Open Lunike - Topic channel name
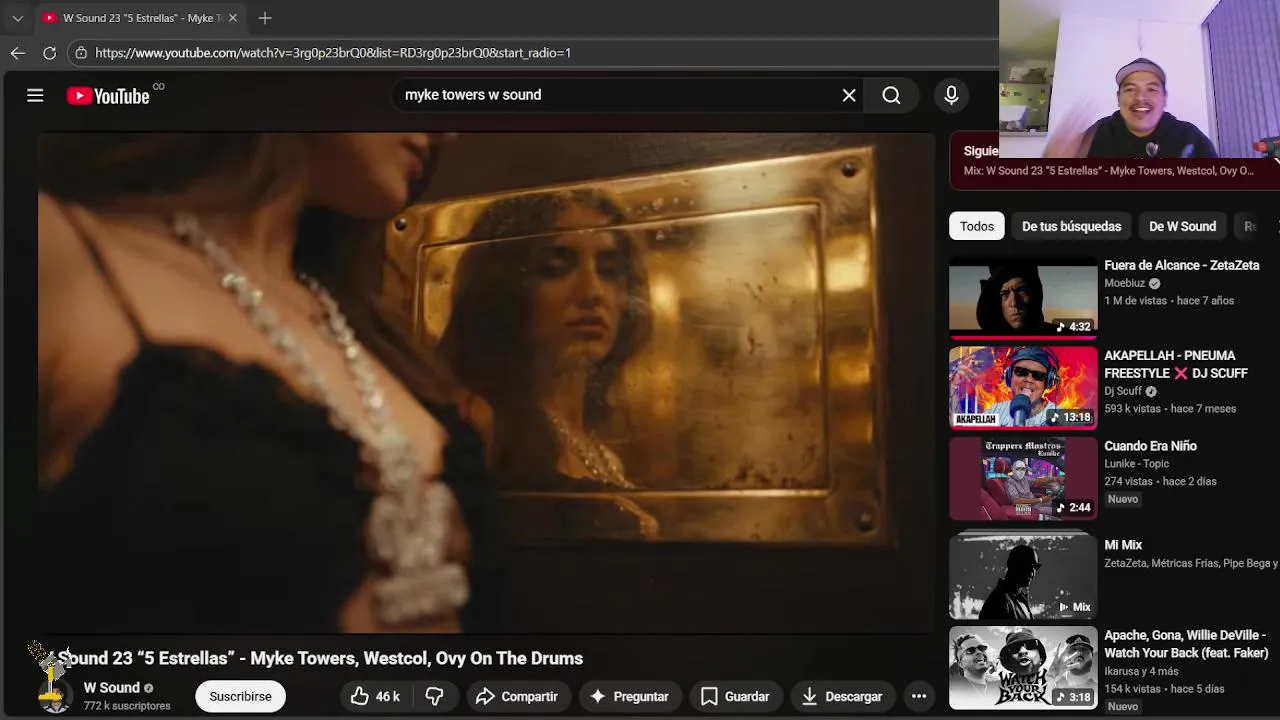 coord(1136,463)
